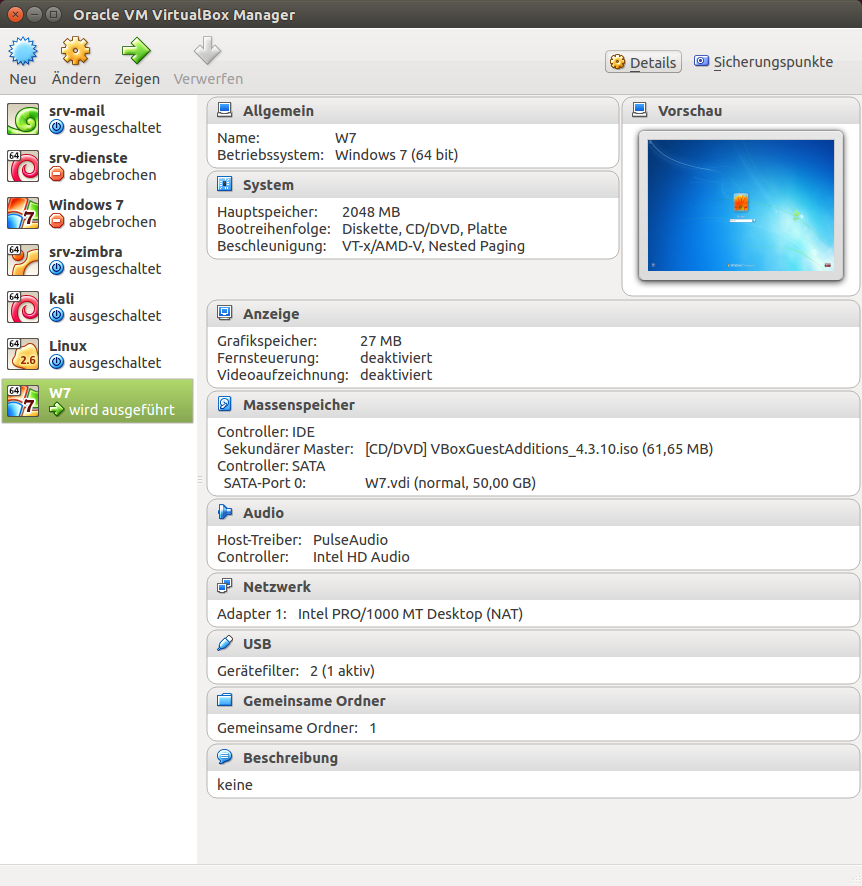Click the Videoaufzeichnung 'deaktiviert' value

(x=396, y=375)
